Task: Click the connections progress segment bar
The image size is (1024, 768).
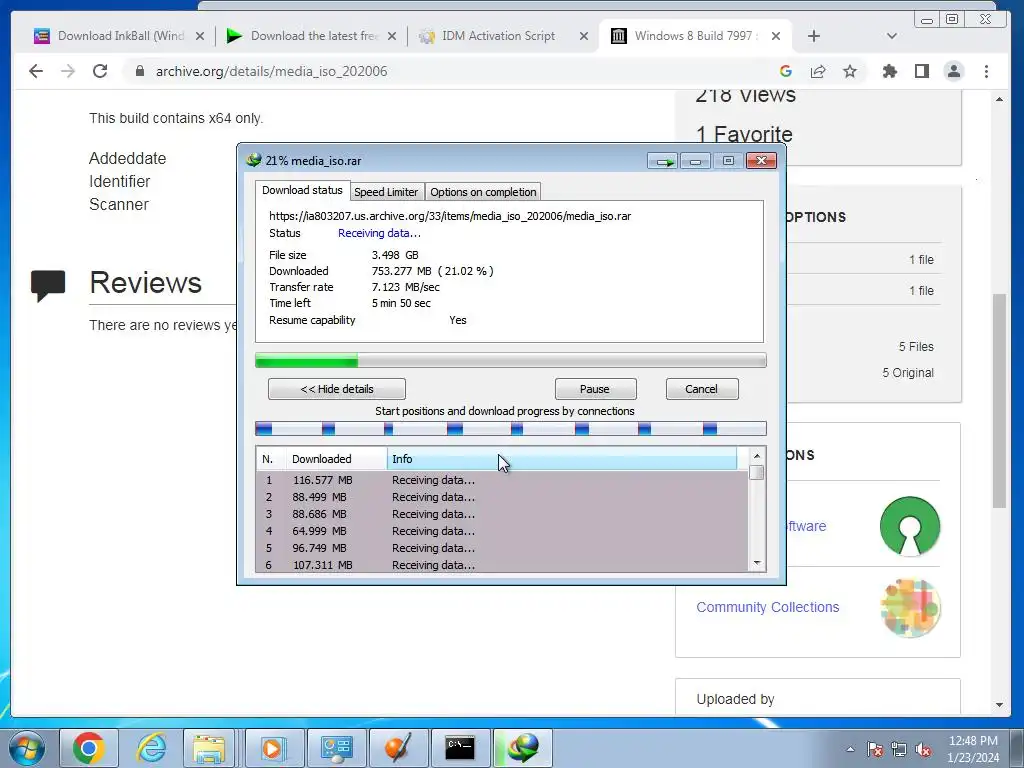Action: point(511,428)
